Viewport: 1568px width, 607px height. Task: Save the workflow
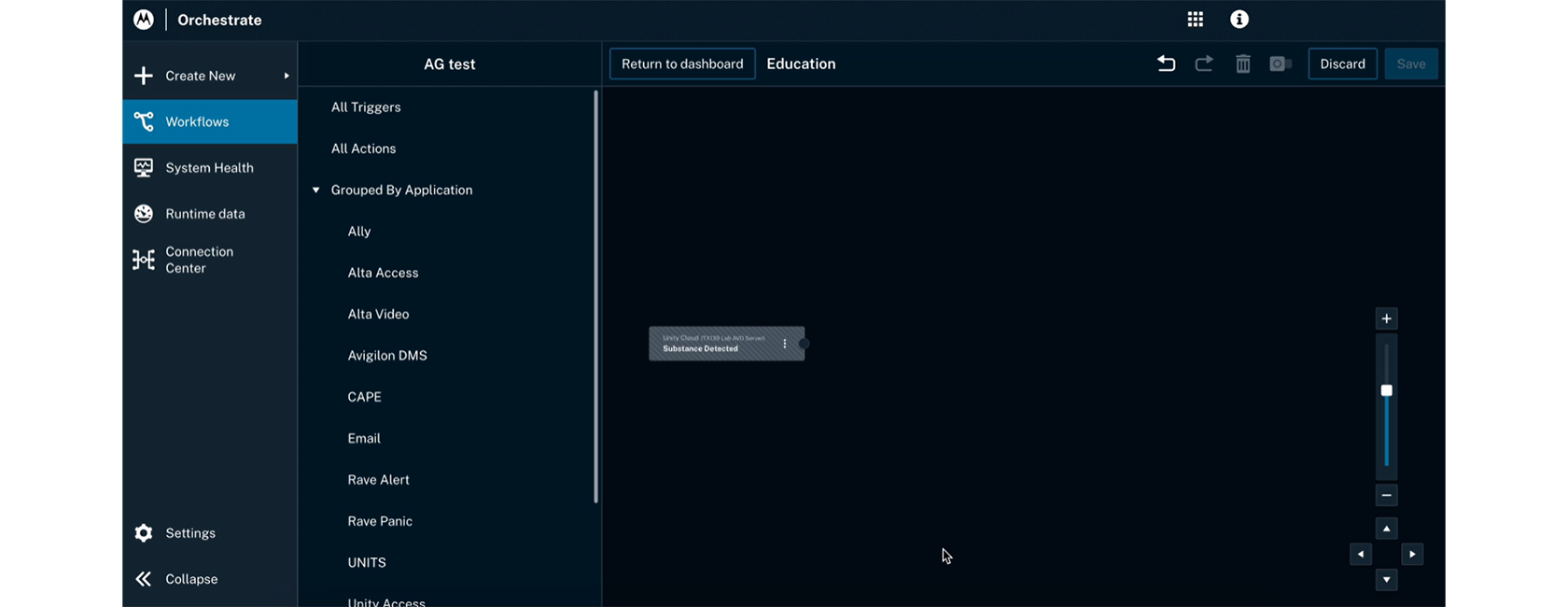(1411, 64)
